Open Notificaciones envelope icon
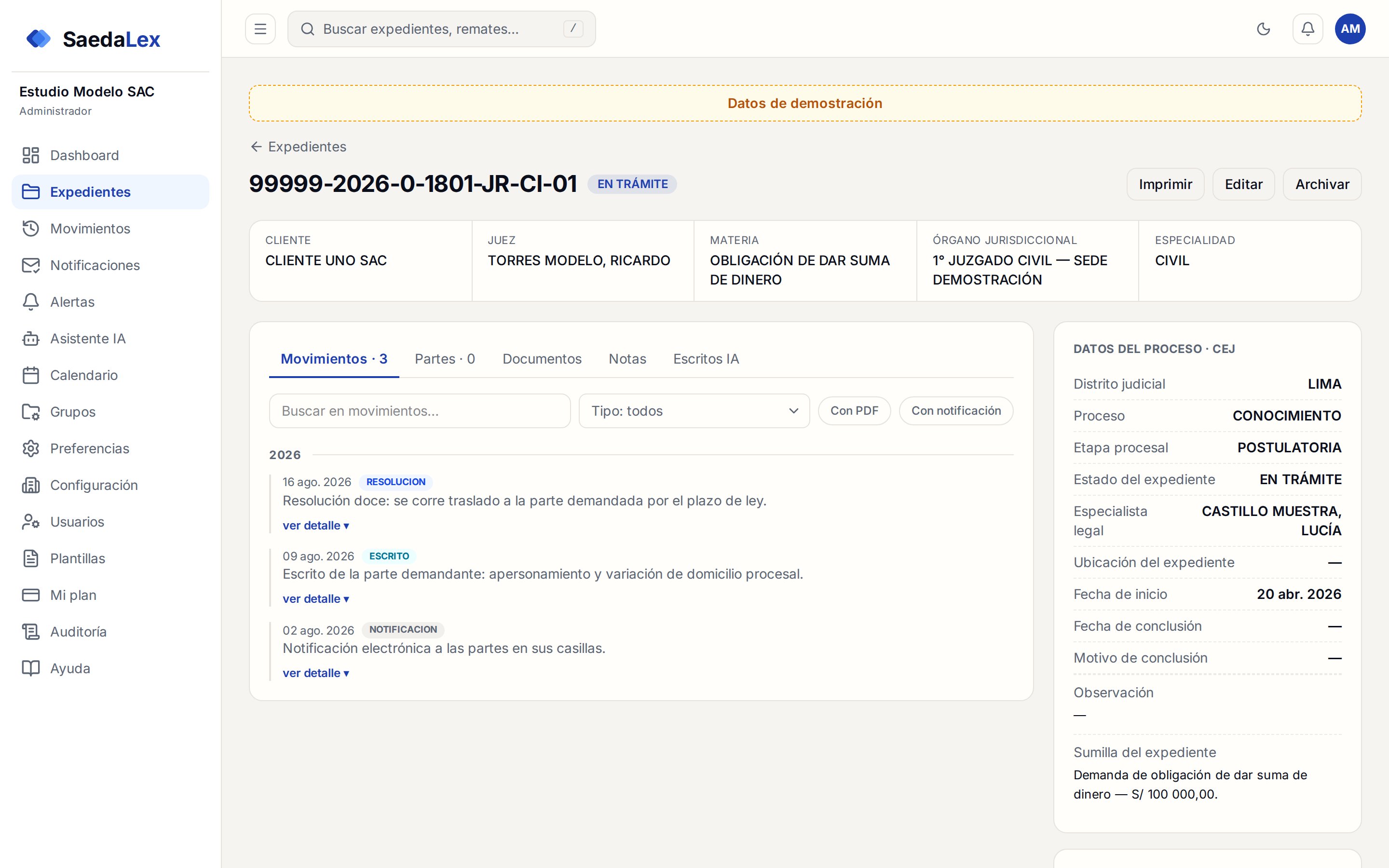The width and height of the screenshot is (1389, 868). coord(30,265)
